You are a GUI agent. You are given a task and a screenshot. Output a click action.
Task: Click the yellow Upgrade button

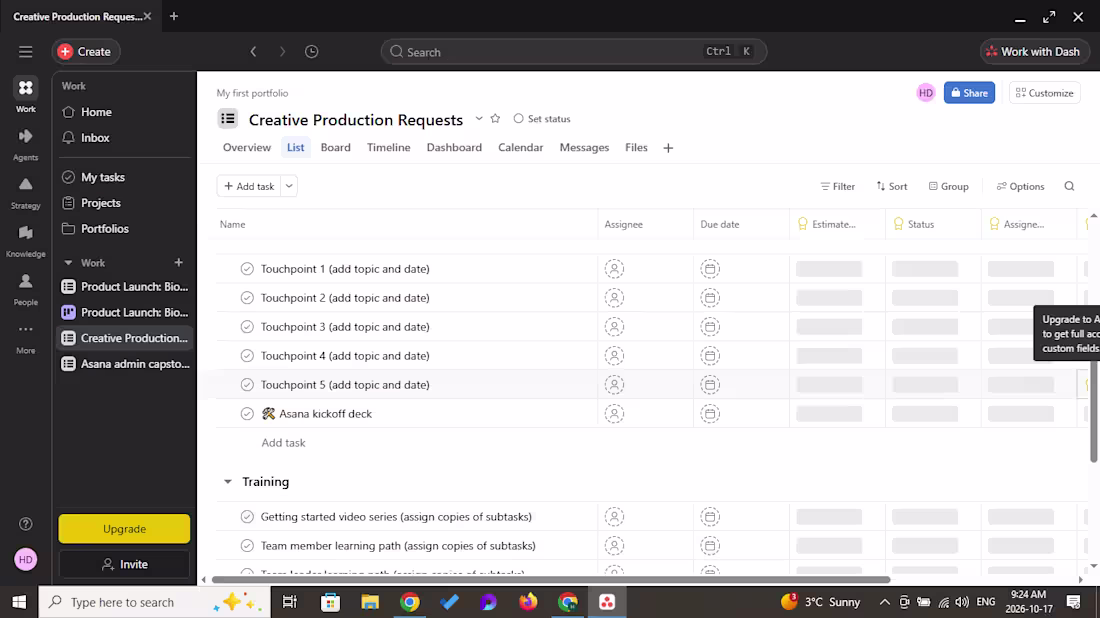[x=124, y=529]
